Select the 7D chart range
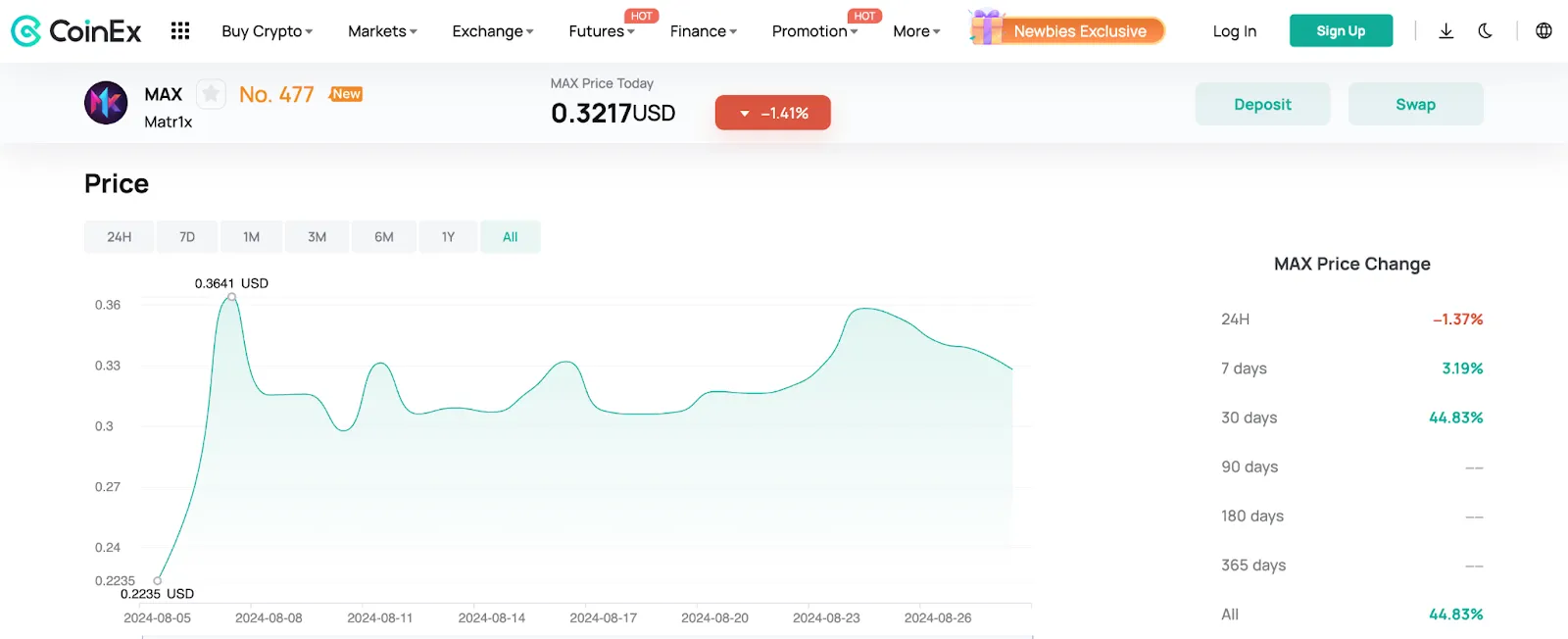 [x=187, y=237]
